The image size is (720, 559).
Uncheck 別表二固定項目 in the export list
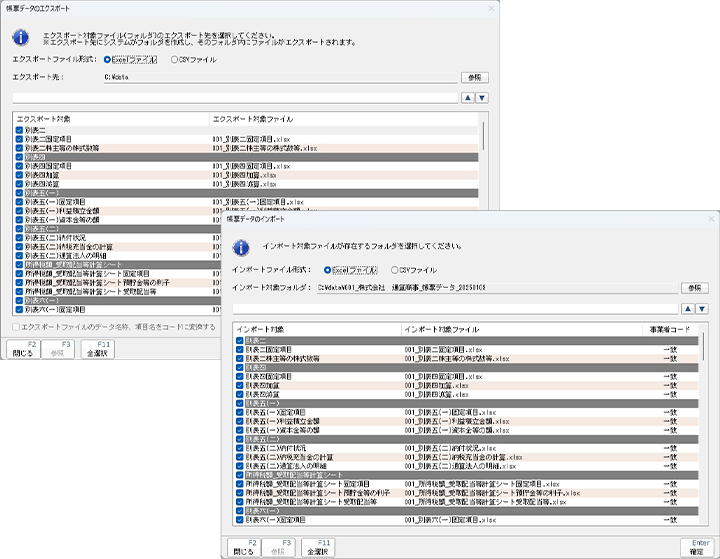pos(19,139)
